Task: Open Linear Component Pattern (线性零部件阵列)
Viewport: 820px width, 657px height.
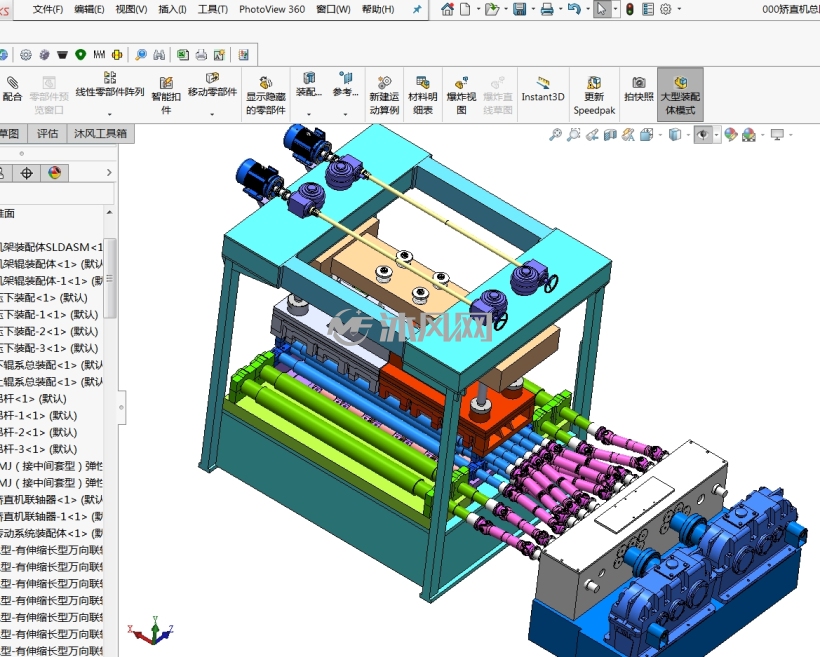Action: 110,85
